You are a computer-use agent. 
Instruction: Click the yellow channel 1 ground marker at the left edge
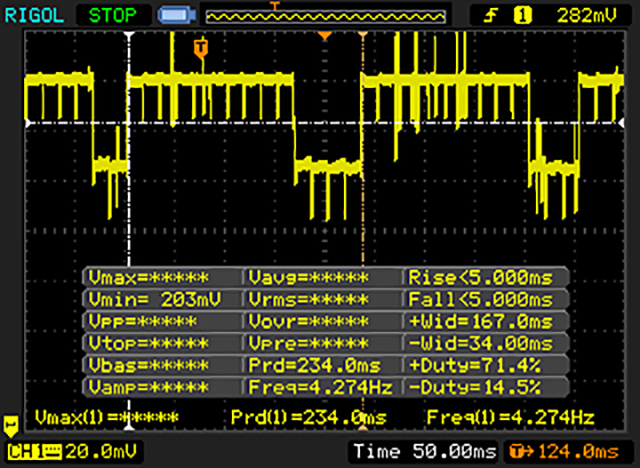coord(11,426)
